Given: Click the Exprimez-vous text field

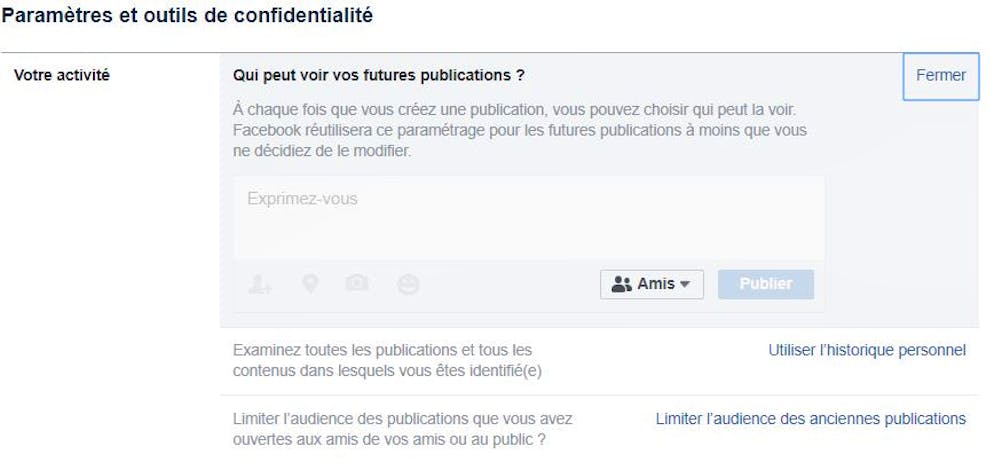Looking at the screenshot, I should 529,217.
